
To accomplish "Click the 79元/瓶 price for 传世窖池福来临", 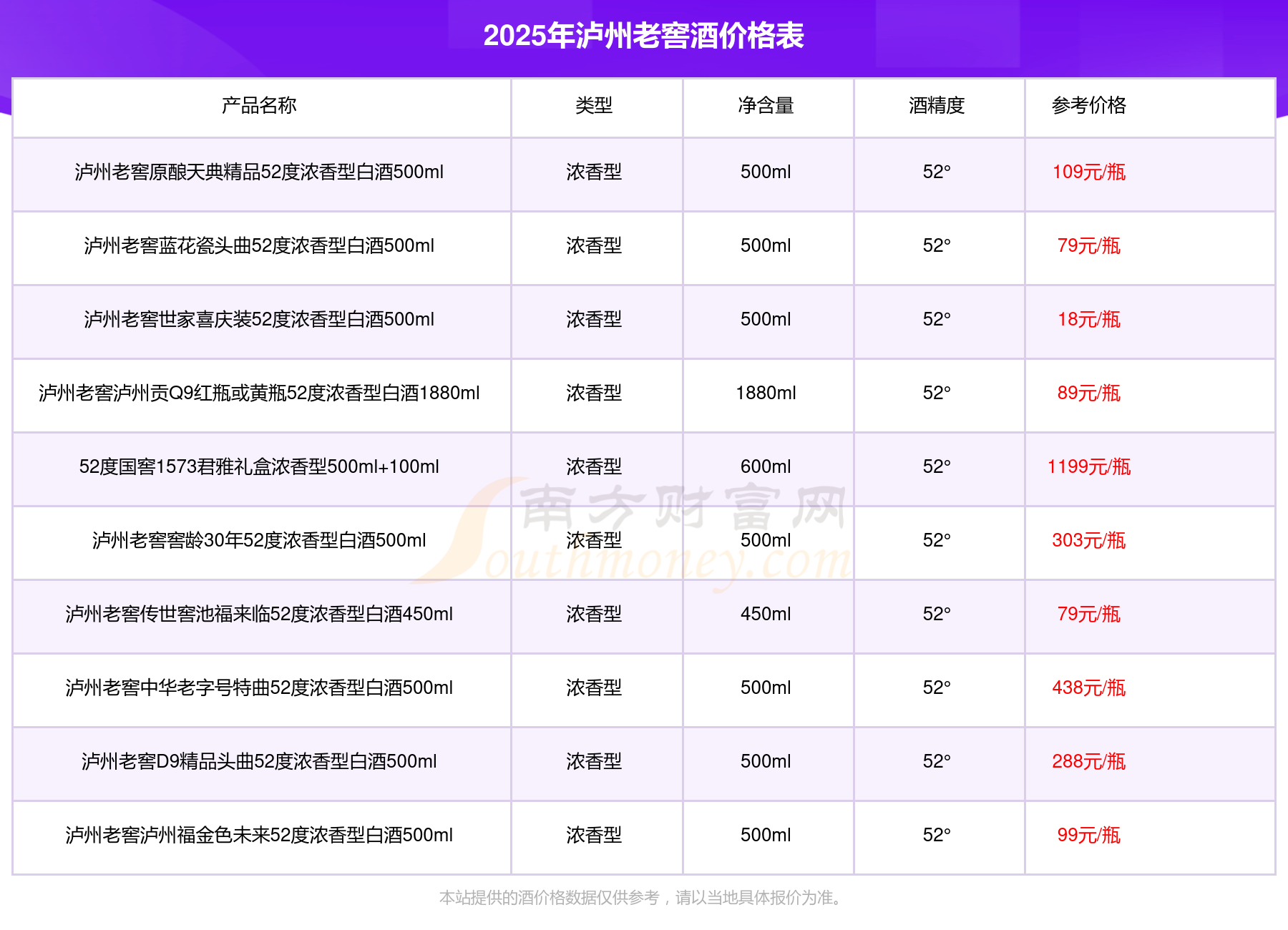I will pos(1088,614).
